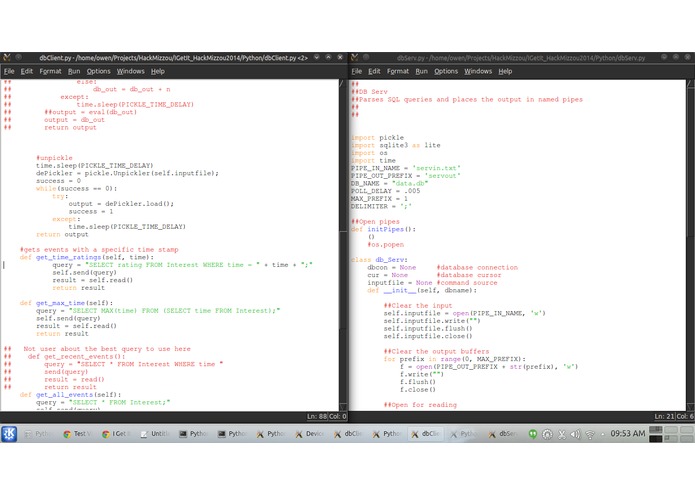Open the Options menu in dbClient.py window

(98, 71)
